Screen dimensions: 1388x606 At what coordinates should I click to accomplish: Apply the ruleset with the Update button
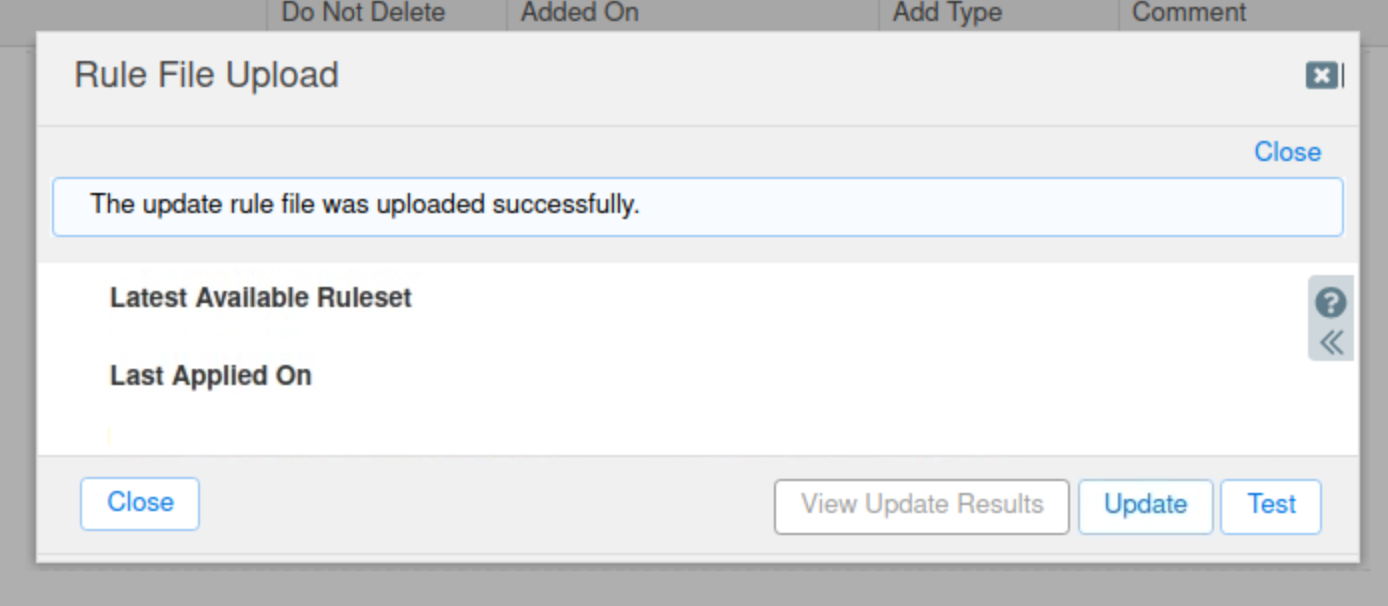pyautogui.click(x=1145, y=505)
